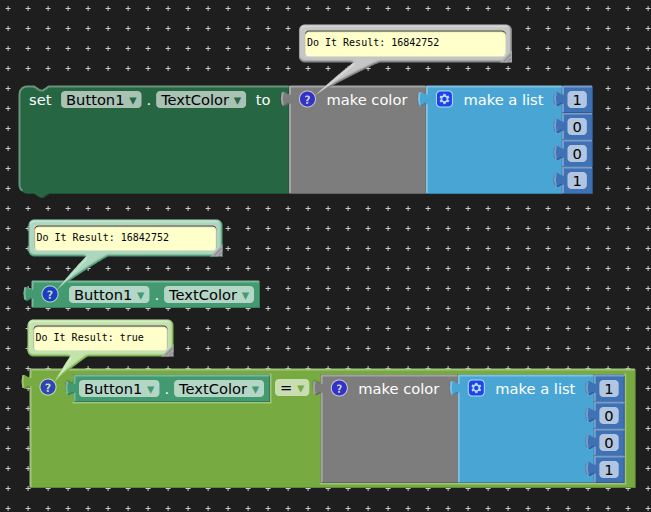Click the Do It Result true comment bubble
This screenshot has width=651, height=512.
(95, 338)
